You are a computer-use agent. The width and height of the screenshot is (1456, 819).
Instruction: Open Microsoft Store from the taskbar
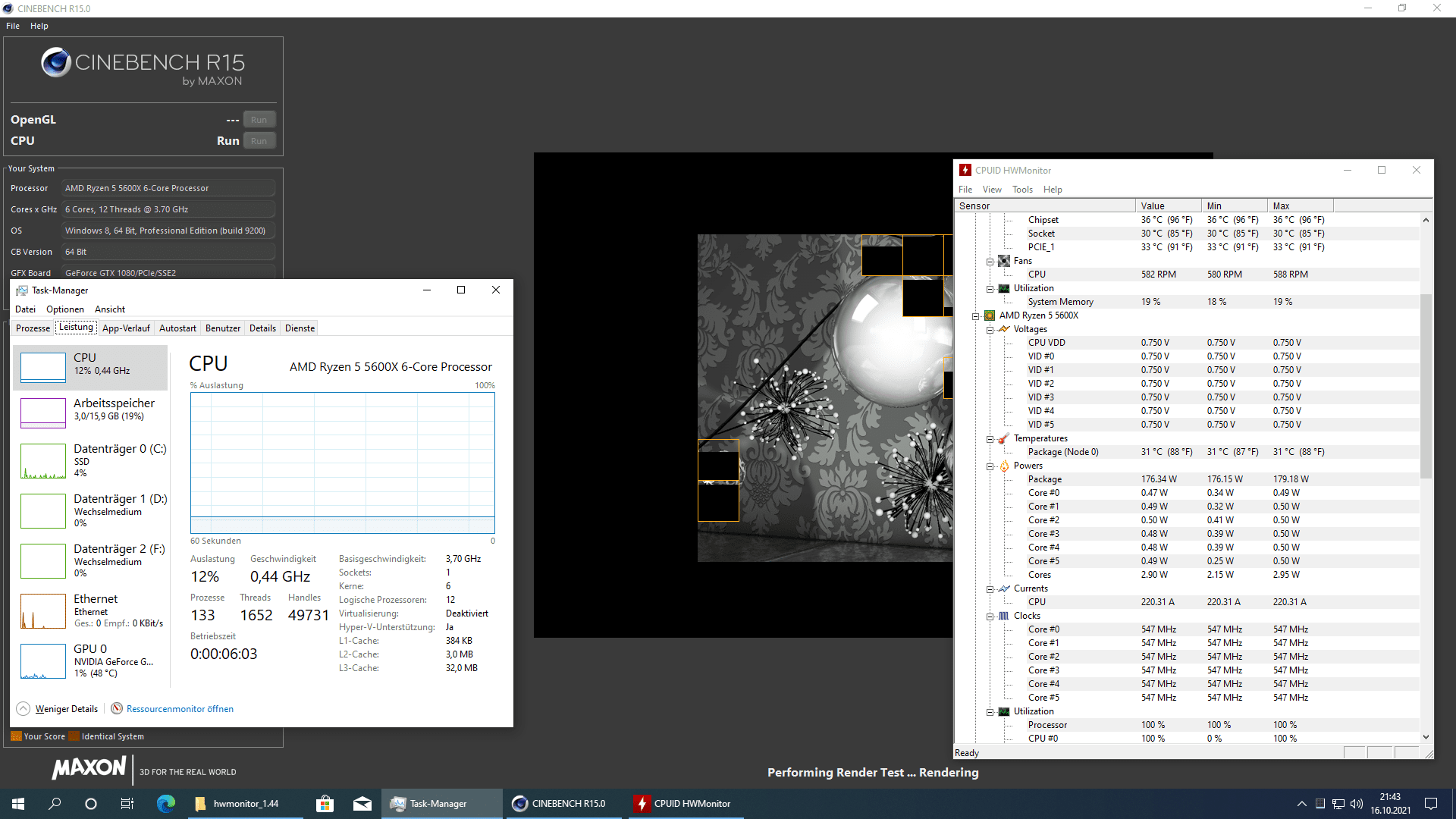point(325,804)
